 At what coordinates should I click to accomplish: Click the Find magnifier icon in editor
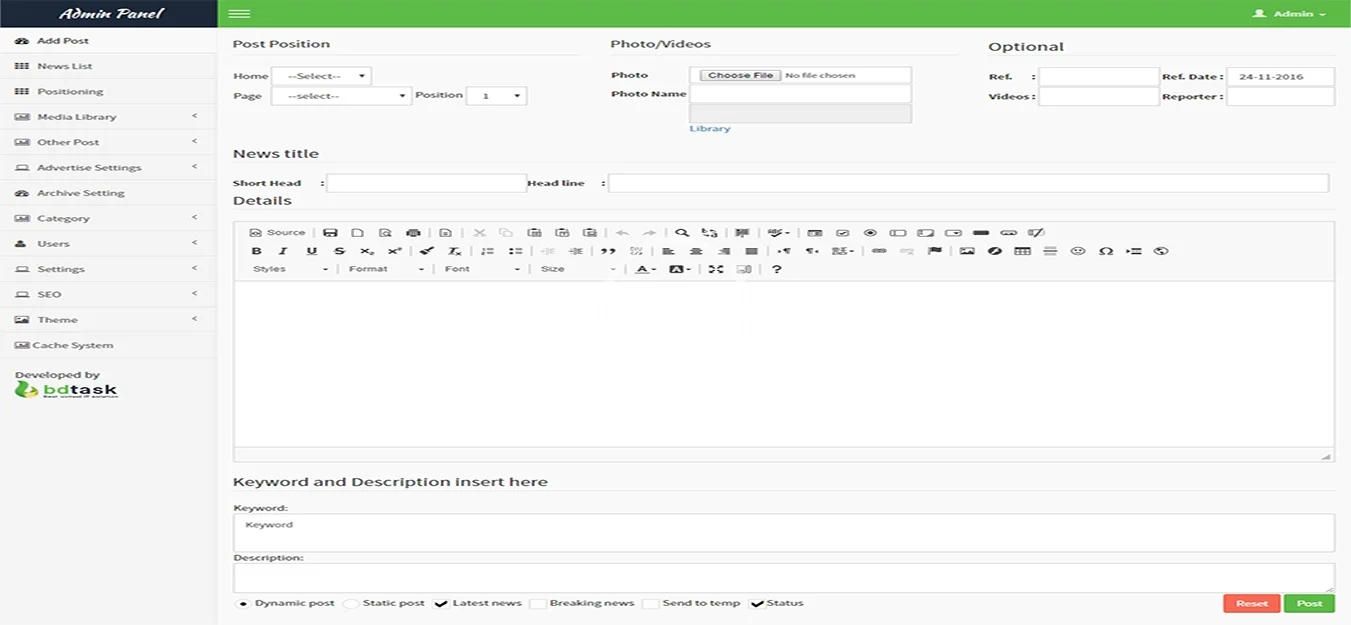point(682,233)
